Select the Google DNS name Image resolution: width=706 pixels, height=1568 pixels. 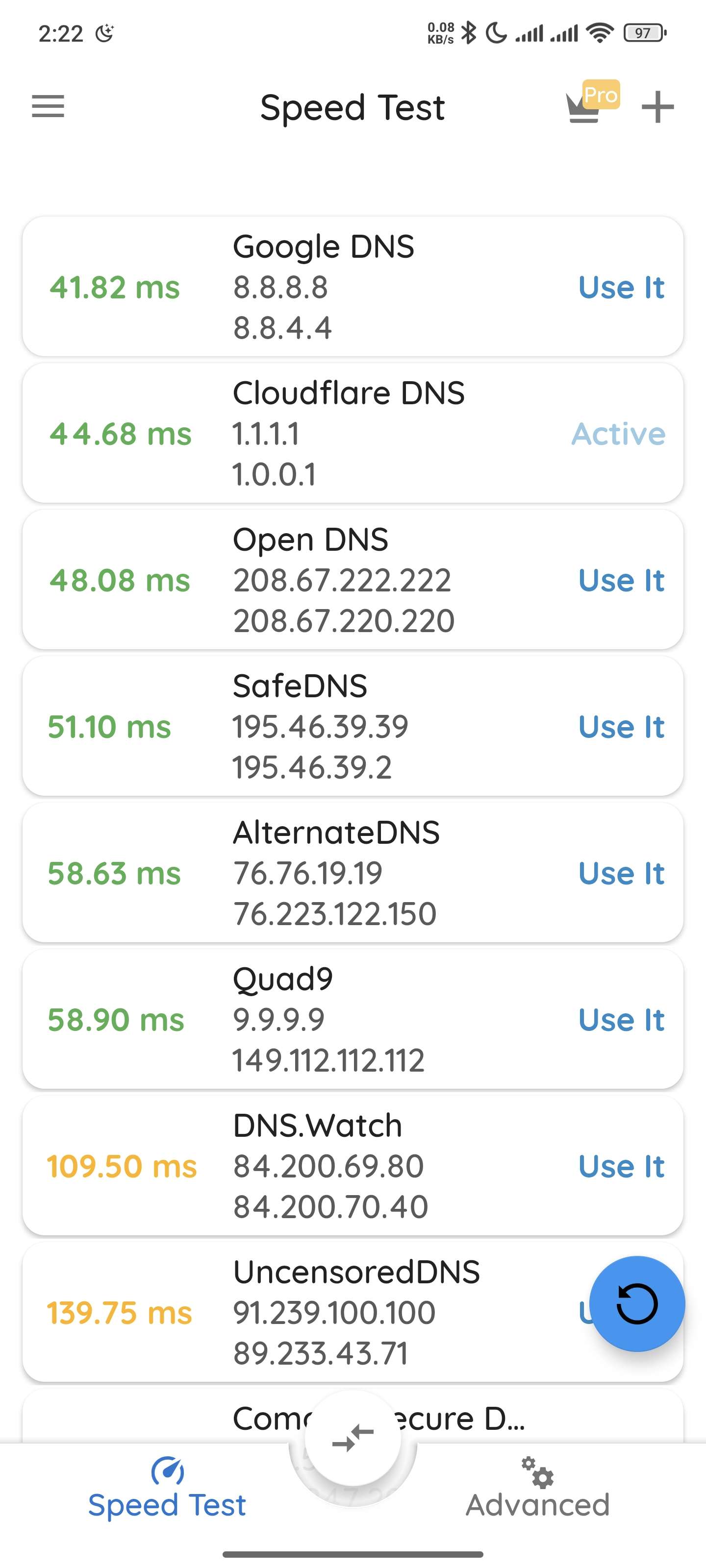click(x=324, y=247)
